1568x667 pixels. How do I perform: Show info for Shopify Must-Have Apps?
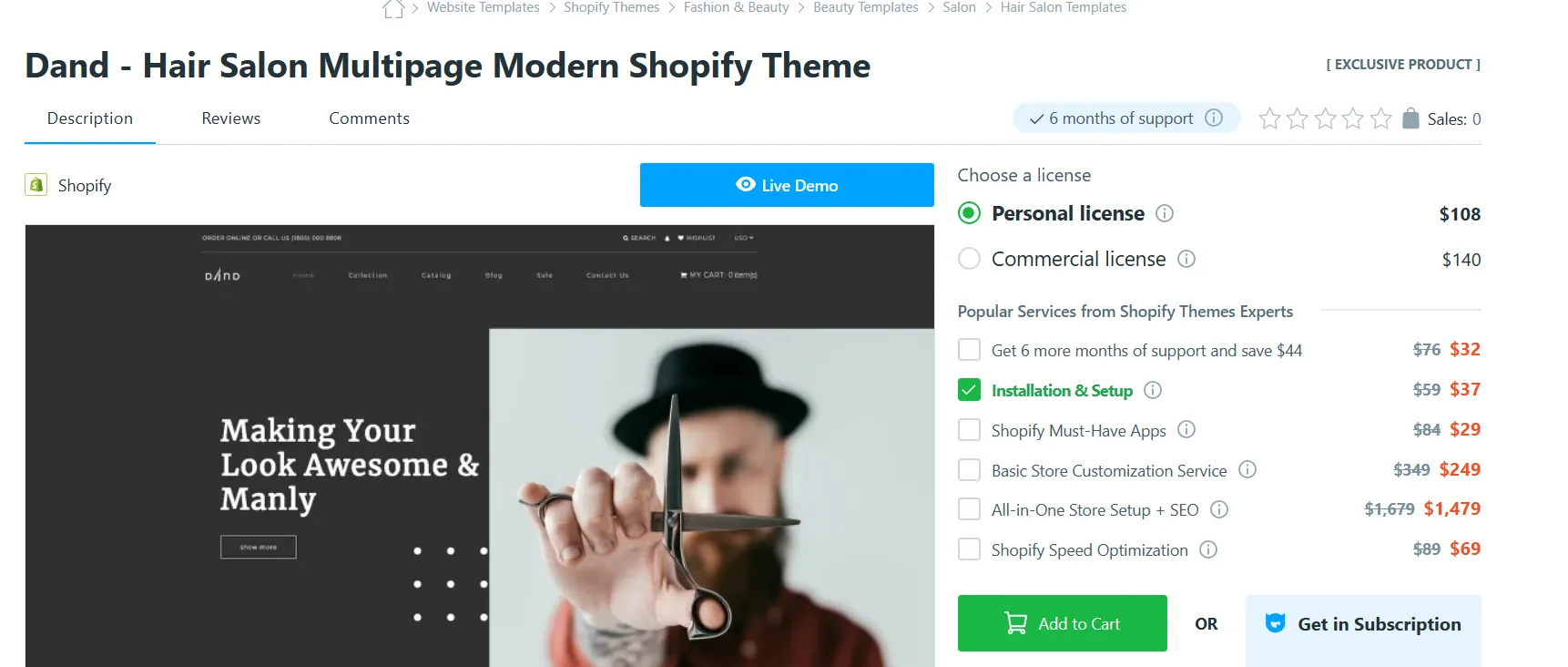[1186, 429]
